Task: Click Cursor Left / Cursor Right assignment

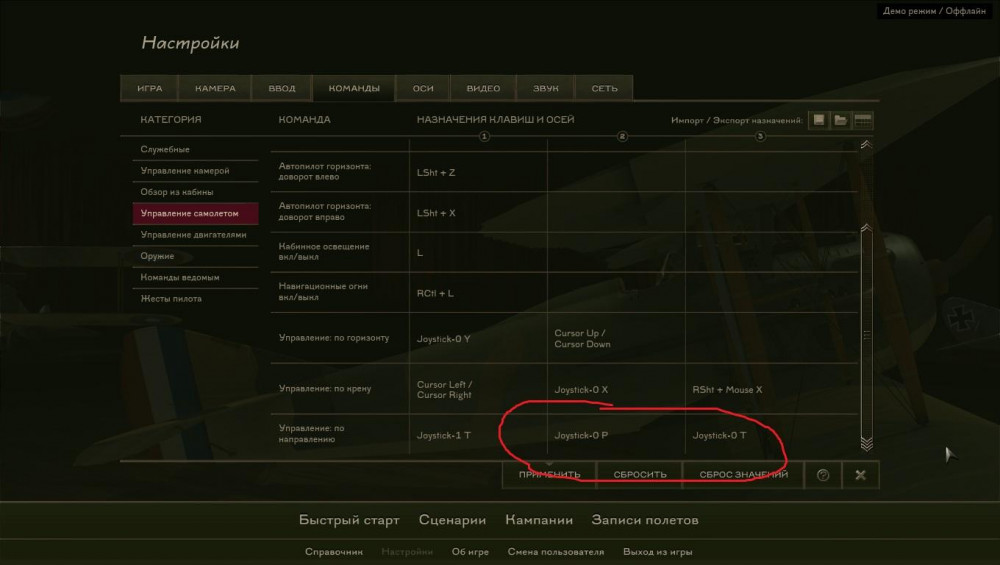Action: pyautogui.click(x=478, y=389)
